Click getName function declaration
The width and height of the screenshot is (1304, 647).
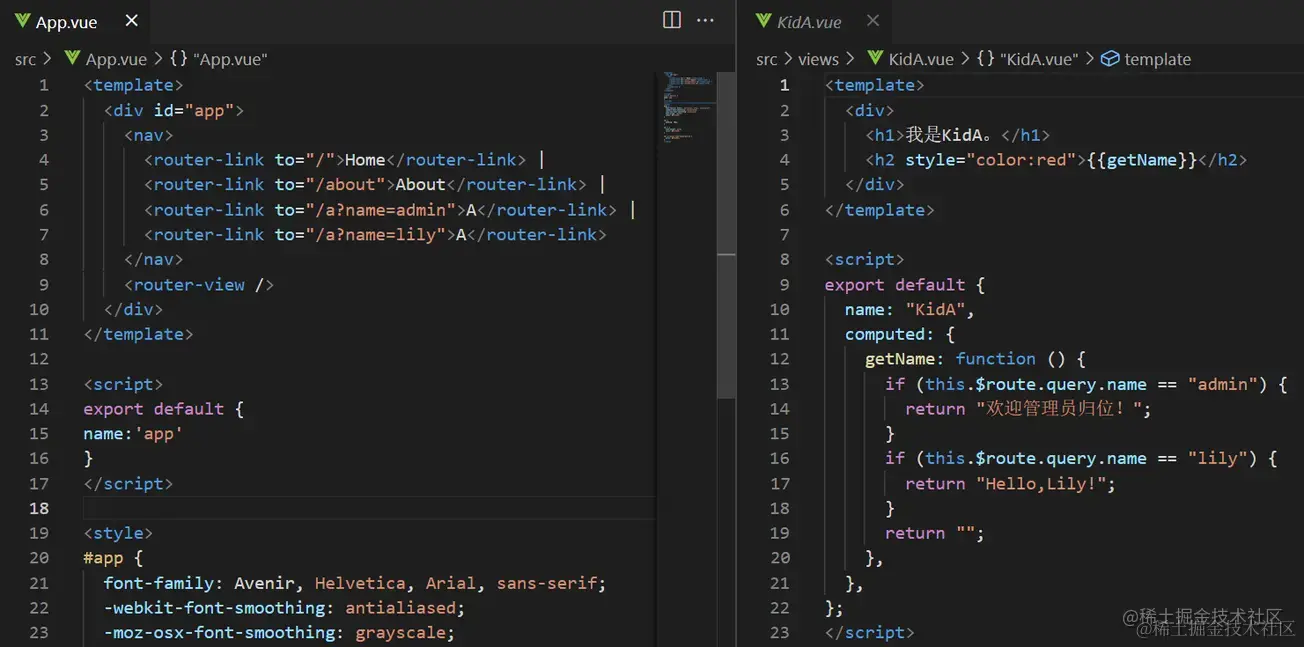pos(975,358)
